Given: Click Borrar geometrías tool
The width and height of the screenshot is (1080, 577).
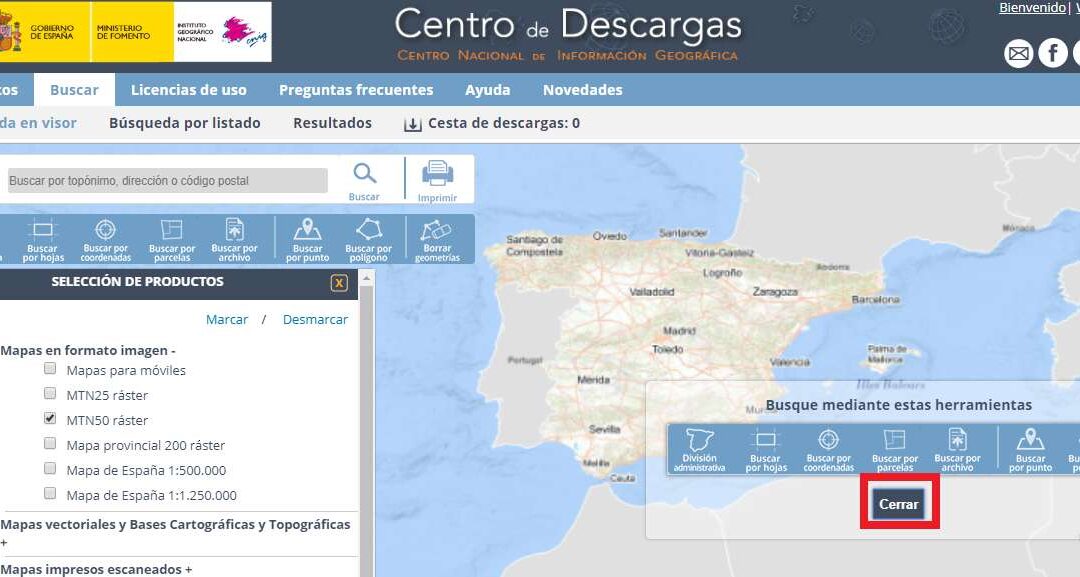Looking at the screenshot, I should [437, 240].
